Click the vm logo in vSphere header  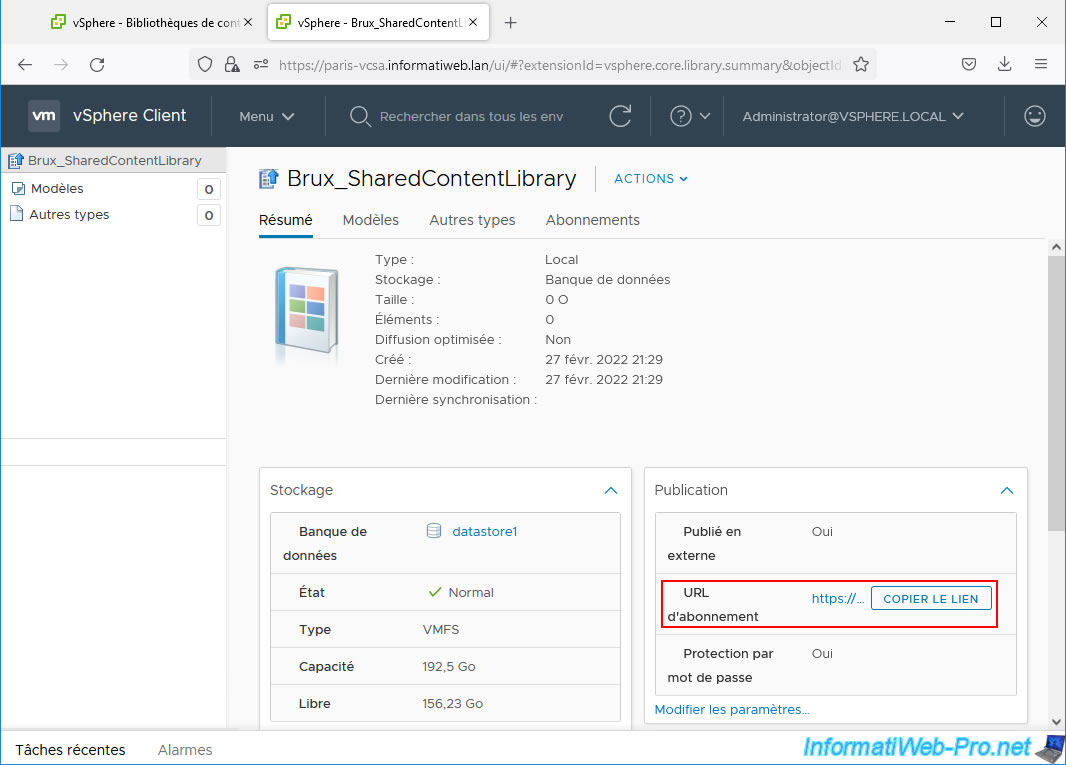[x=44, y=116]
